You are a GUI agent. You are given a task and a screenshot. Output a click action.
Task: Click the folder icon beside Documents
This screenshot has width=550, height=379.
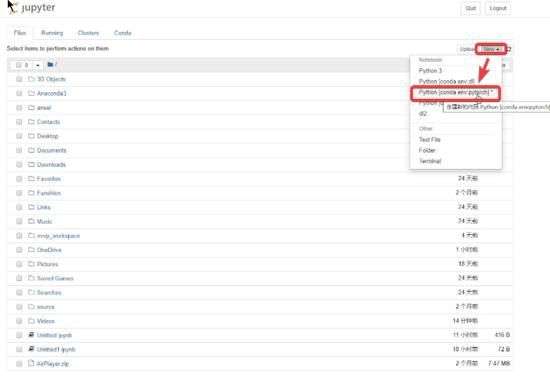pos(31,150)
